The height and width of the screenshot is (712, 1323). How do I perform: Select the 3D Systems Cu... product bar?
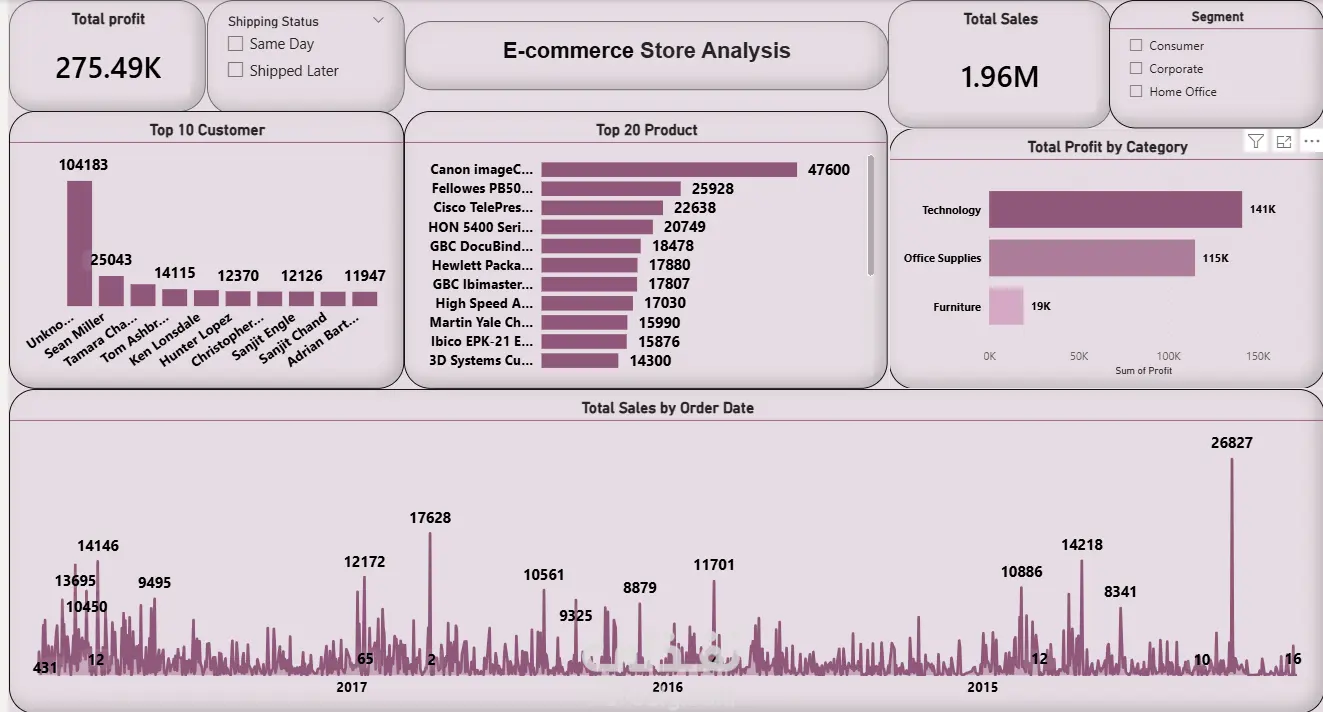(x=580, y=360)
